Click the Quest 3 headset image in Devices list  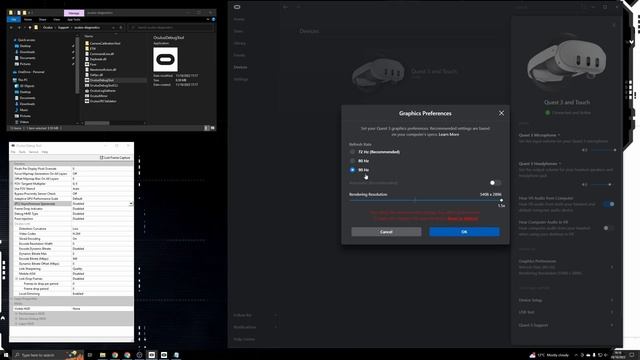[378, 73]
